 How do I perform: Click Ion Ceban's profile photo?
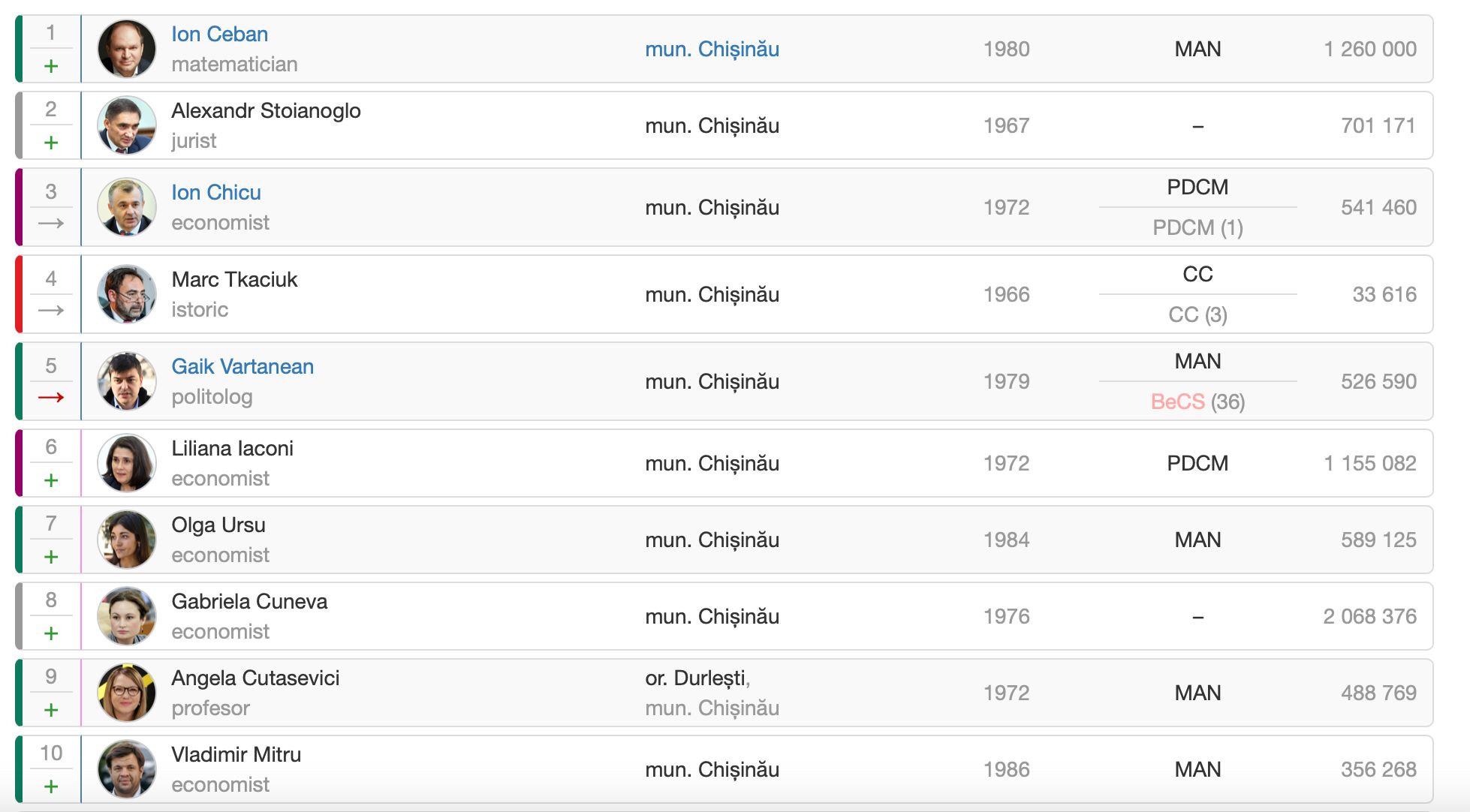pos(127,50)
